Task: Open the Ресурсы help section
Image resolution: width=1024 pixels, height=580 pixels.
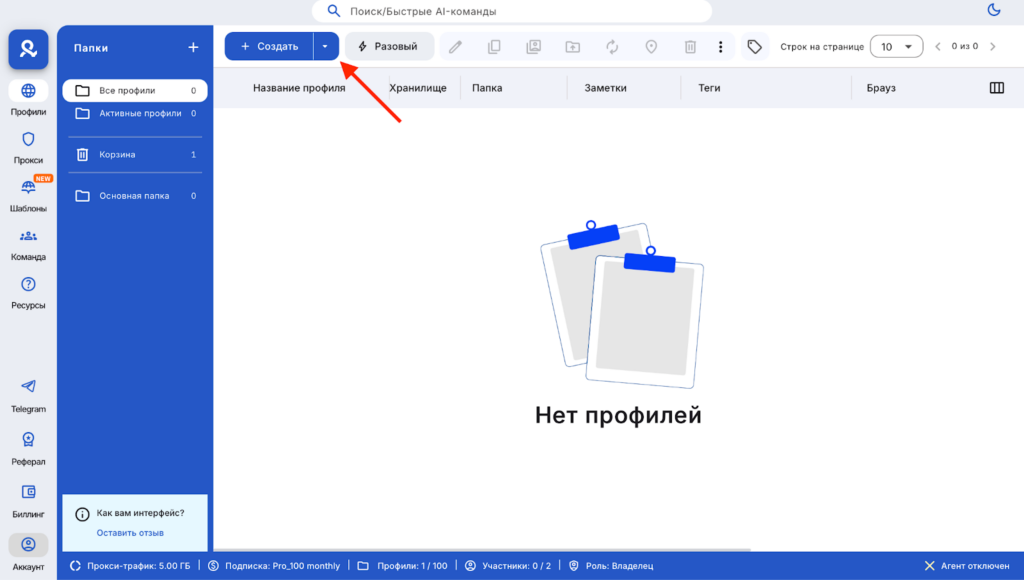Action: (x=28, y=293)
